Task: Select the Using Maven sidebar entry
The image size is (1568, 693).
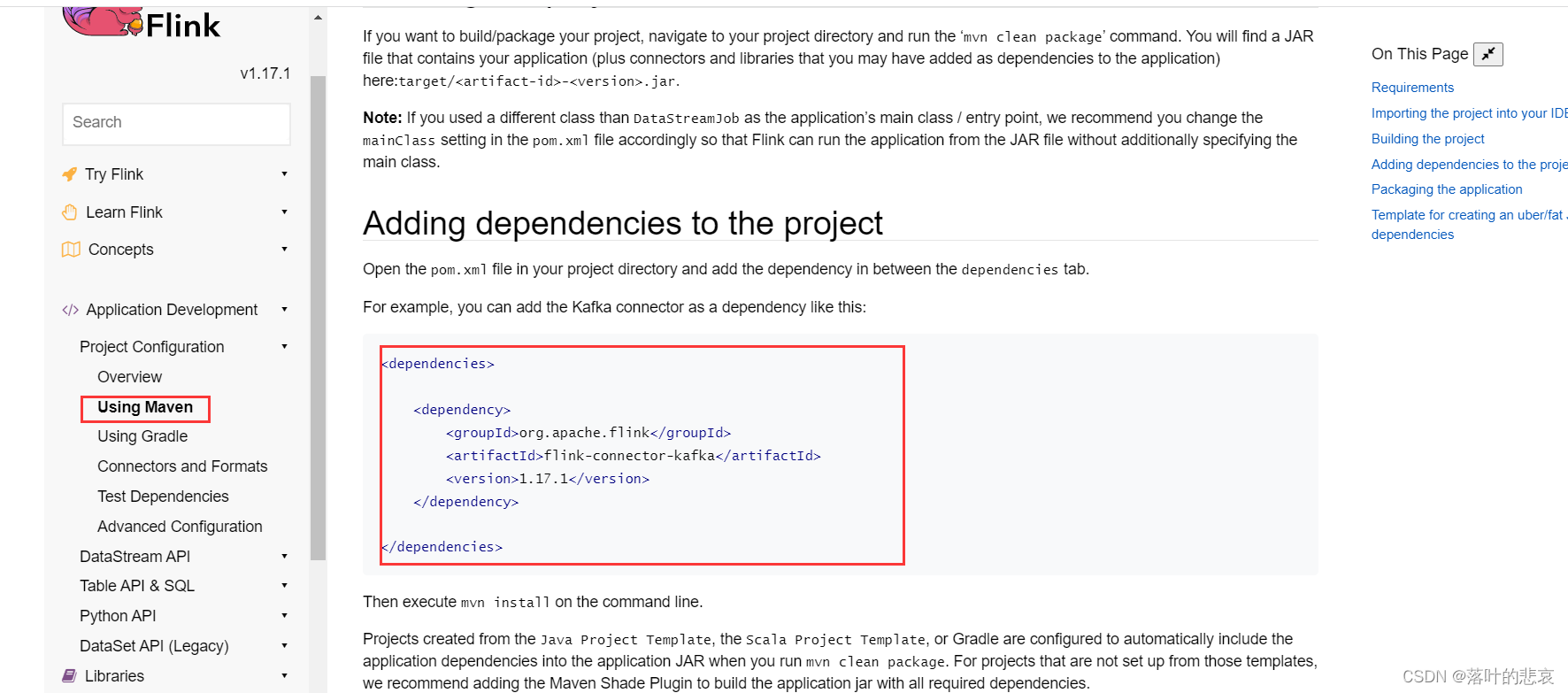Action: 144,407
